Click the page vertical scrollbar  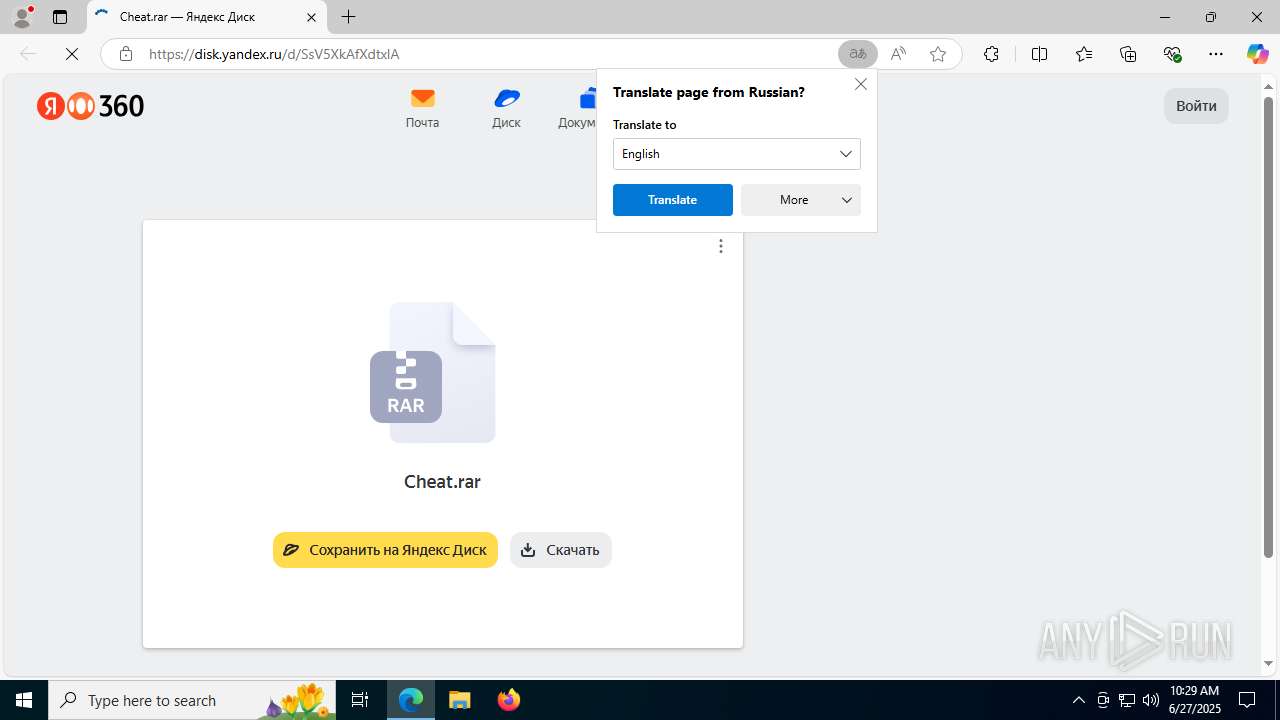(x=1268, y=327)
